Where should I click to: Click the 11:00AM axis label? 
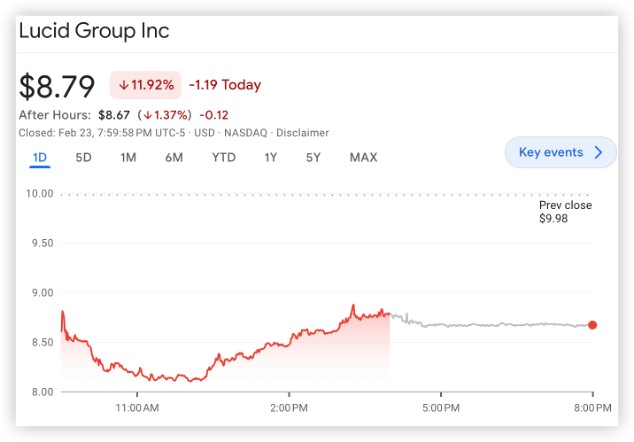click(137, 408)
